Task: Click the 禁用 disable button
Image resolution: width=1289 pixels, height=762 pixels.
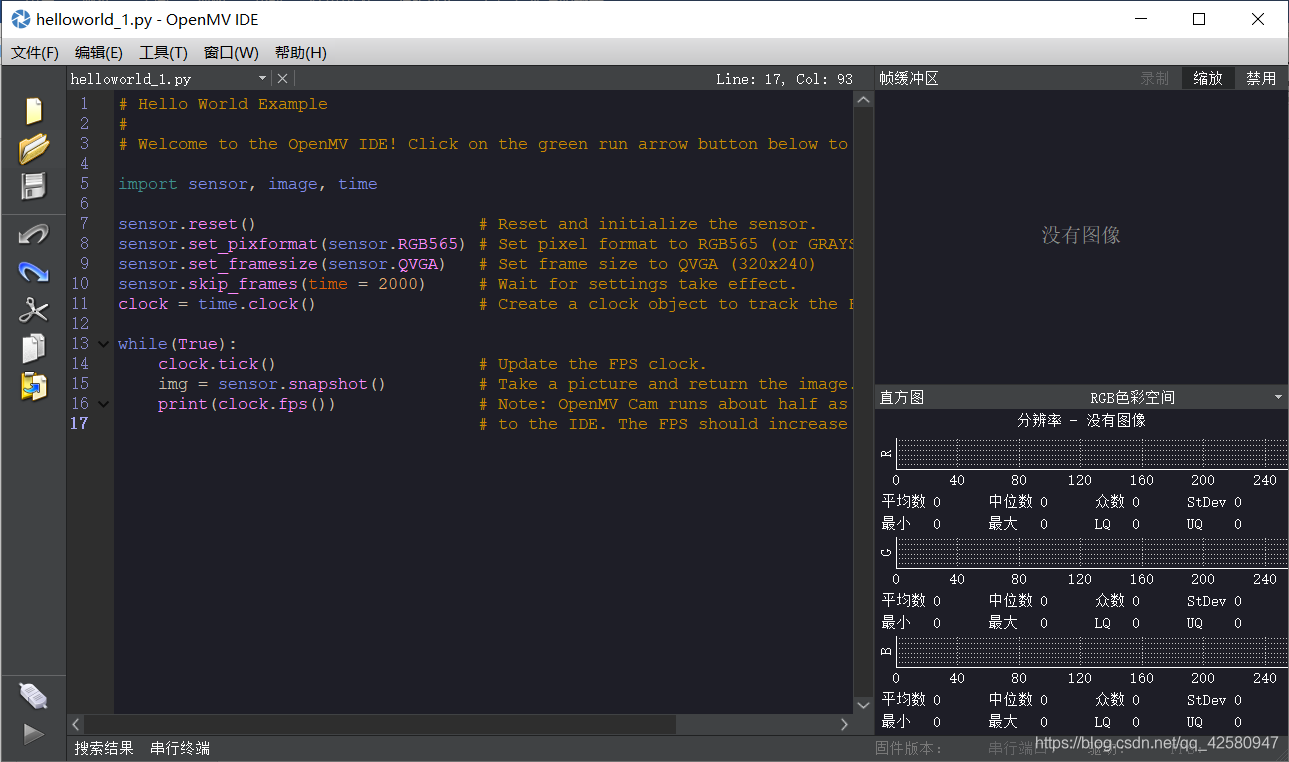Action: coord(1261,78)
